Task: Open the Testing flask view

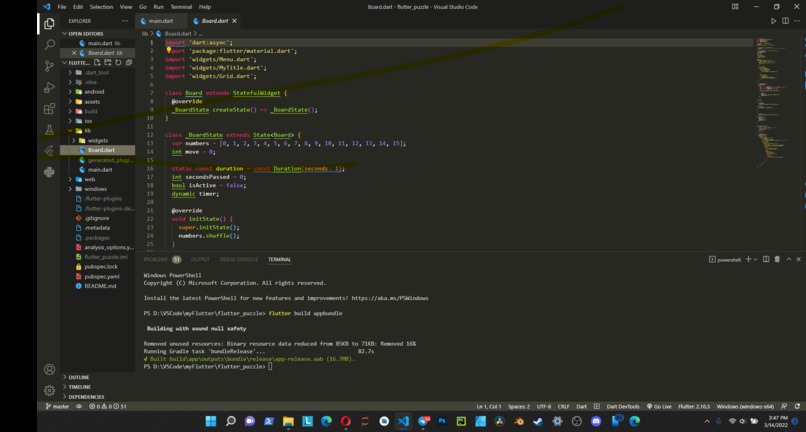Action: click(49, 130)
